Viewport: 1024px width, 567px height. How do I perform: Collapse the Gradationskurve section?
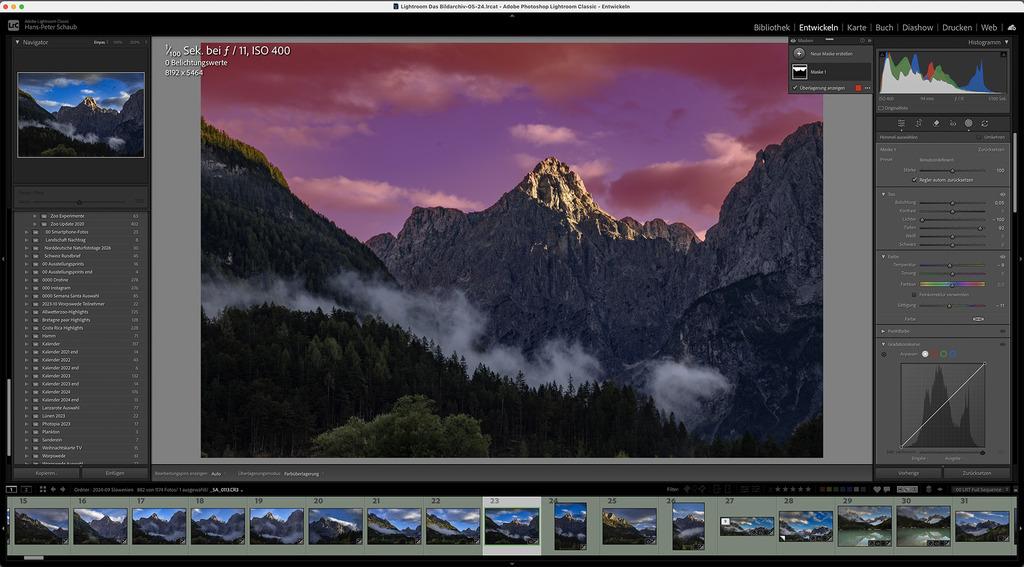tap(883, 343)
